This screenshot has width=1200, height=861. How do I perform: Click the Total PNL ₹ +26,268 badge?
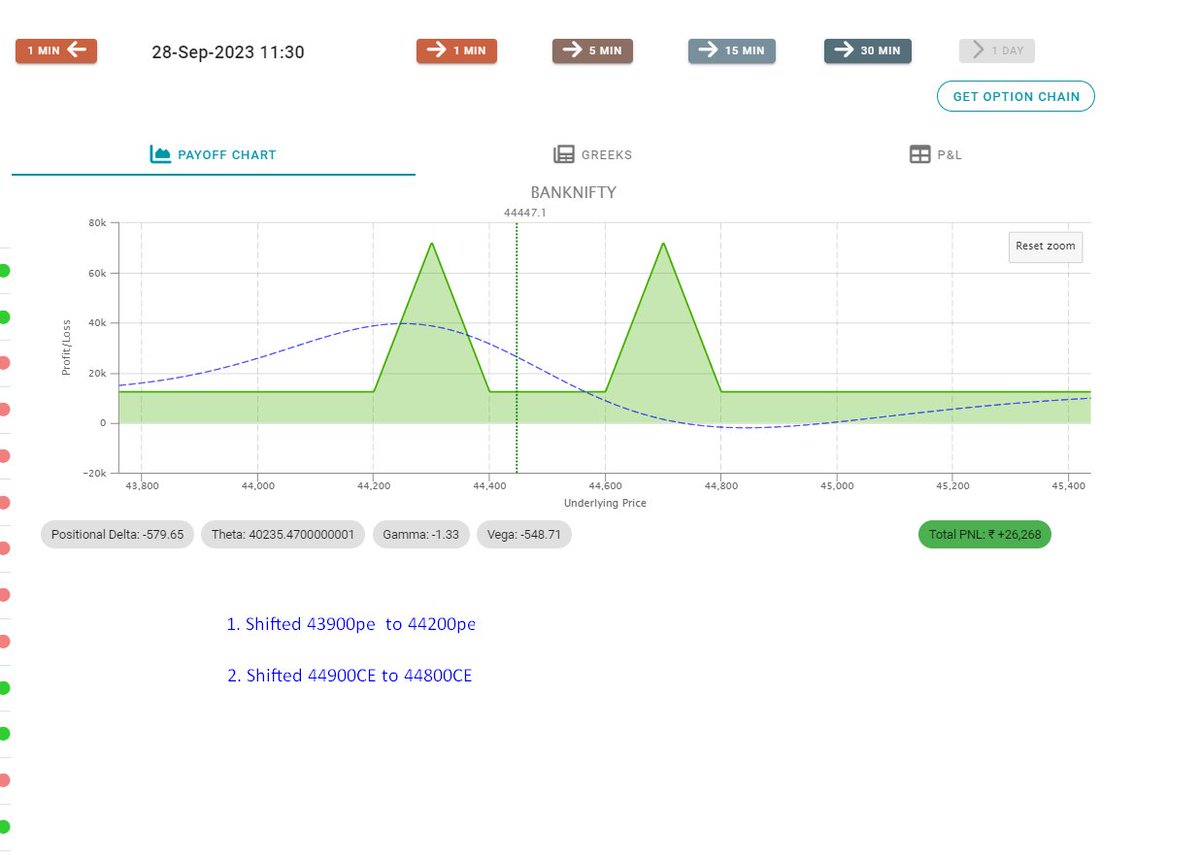tap(985, 535)
